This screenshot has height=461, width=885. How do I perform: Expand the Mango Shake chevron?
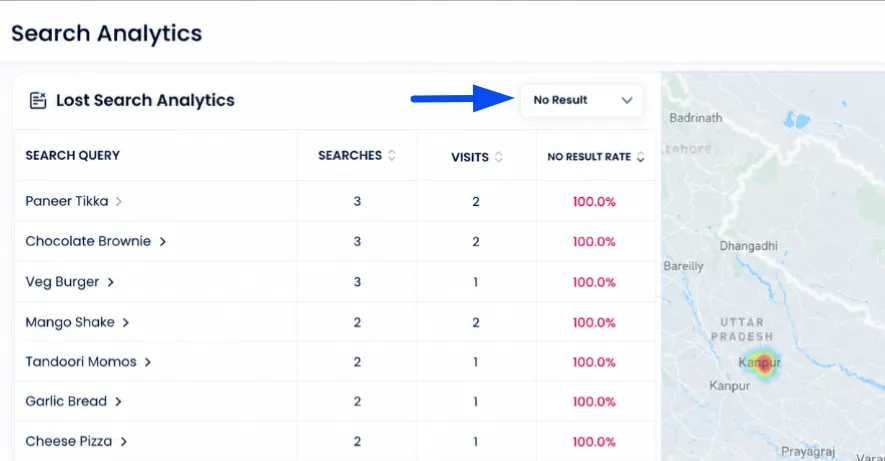[126, 322]
